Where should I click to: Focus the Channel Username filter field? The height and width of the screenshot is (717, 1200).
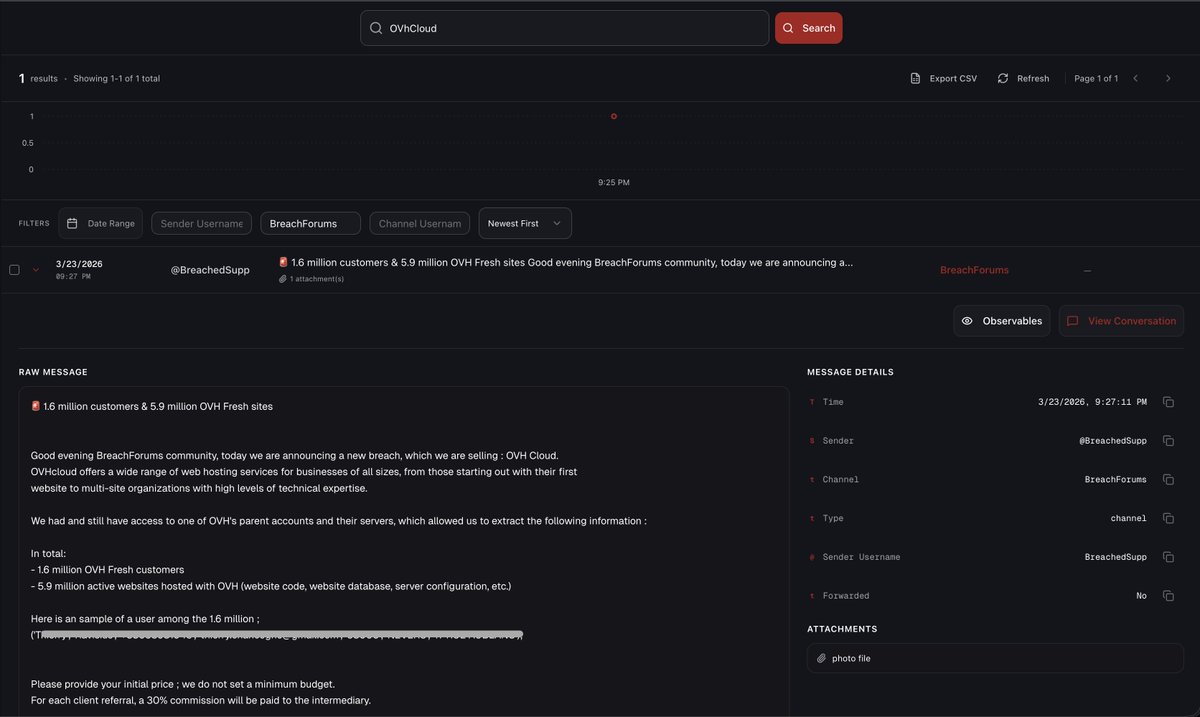(420, 223)
